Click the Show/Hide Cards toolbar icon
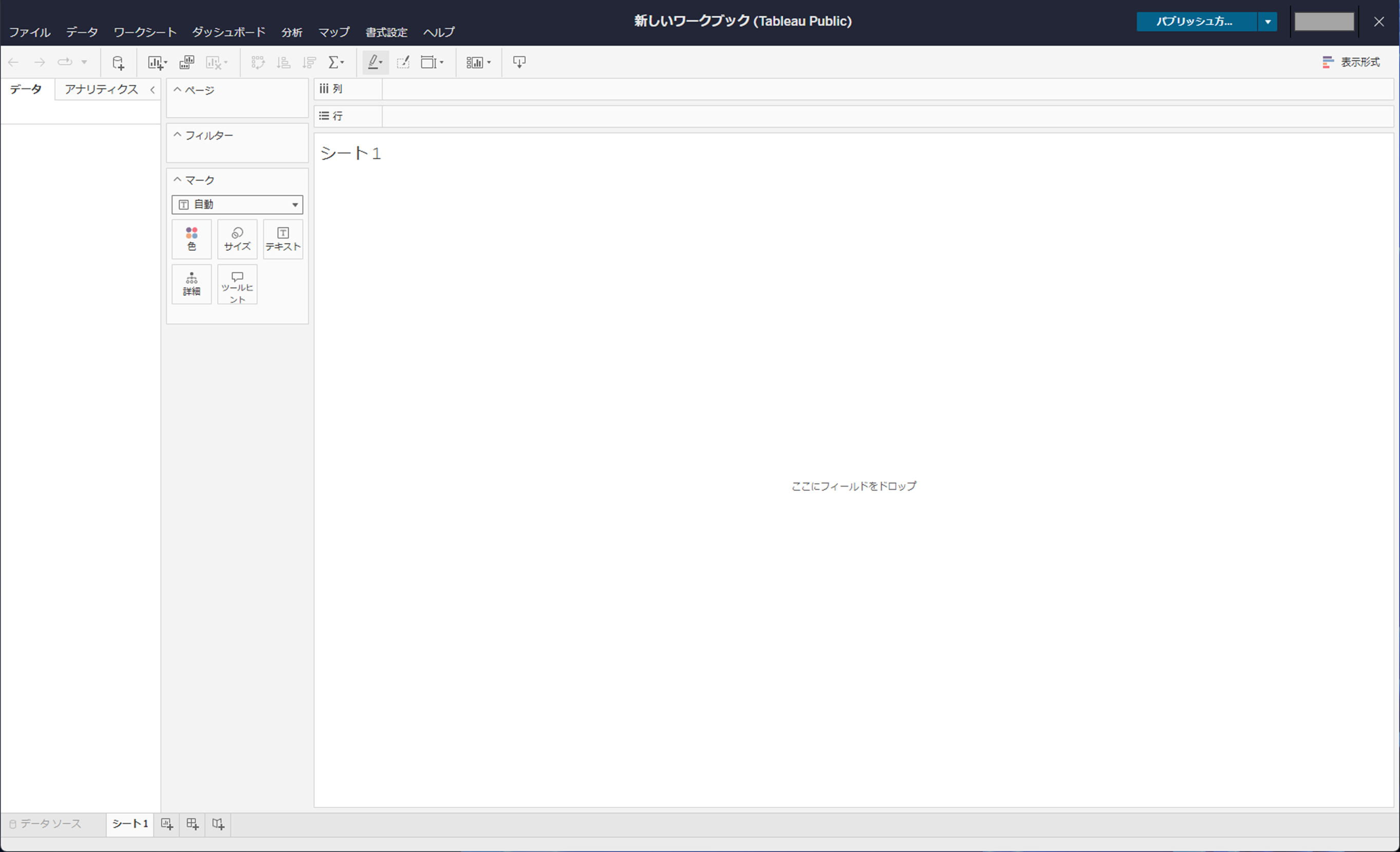Image resolution: width=1400 pixels, height=852 pixels. [475, 63]
